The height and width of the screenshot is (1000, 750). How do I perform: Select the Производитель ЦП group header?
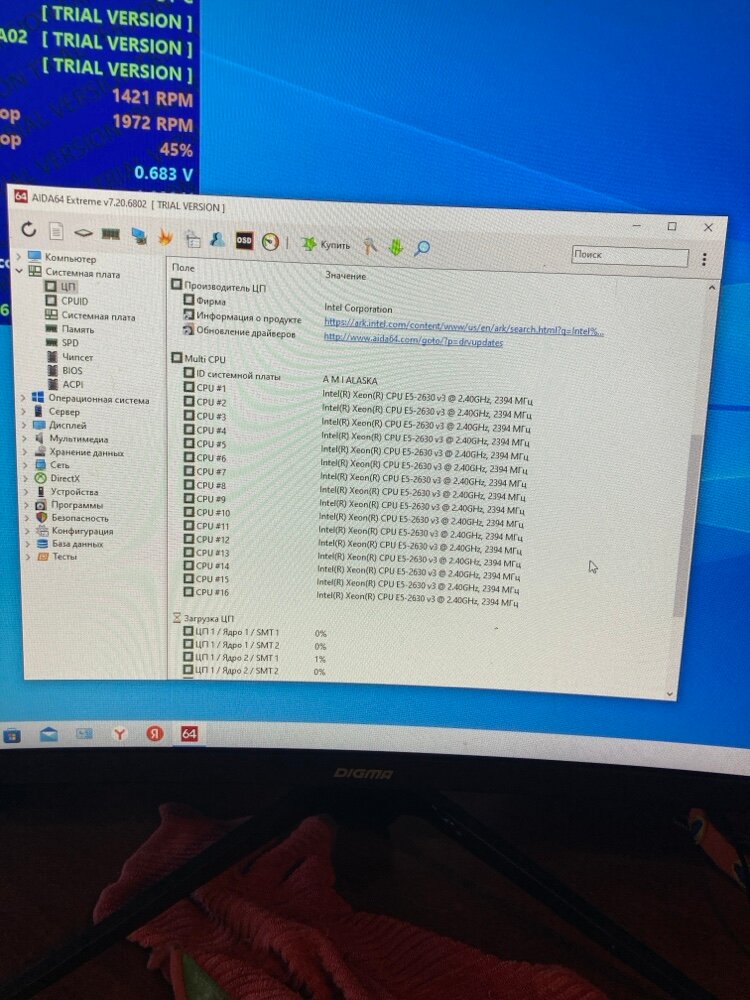[218, 286]
